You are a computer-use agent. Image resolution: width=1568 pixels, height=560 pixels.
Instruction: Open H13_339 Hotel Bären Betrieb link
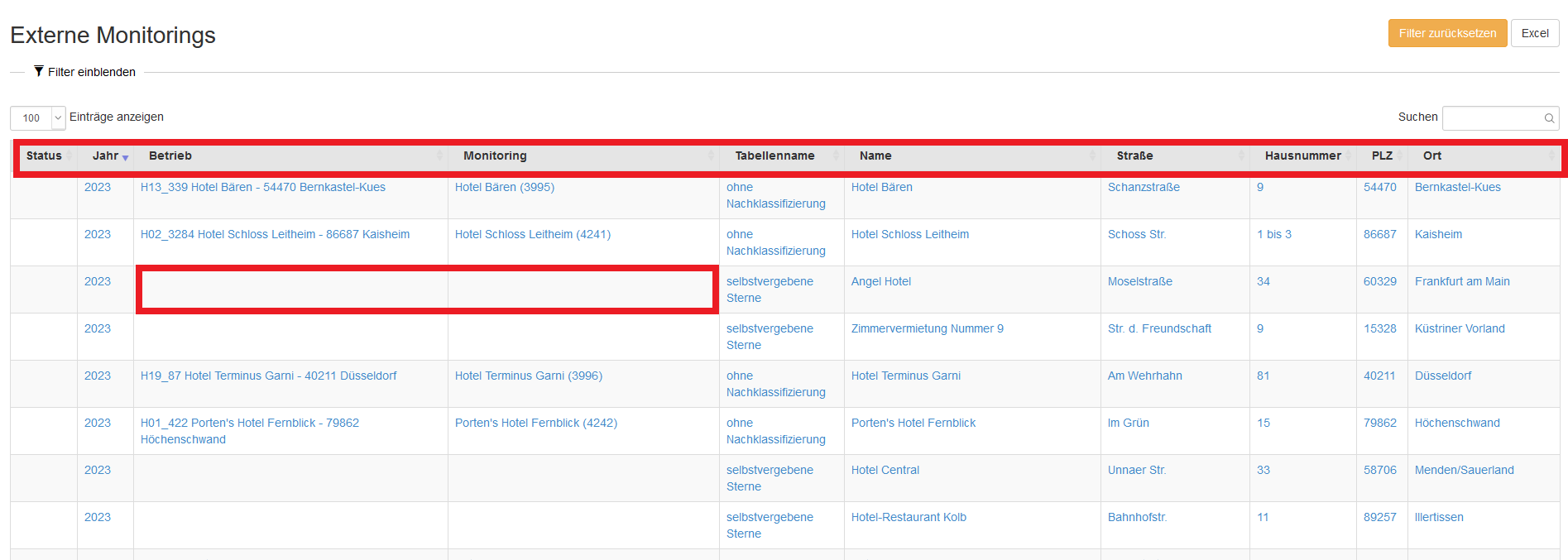click(x=262, y=187)
